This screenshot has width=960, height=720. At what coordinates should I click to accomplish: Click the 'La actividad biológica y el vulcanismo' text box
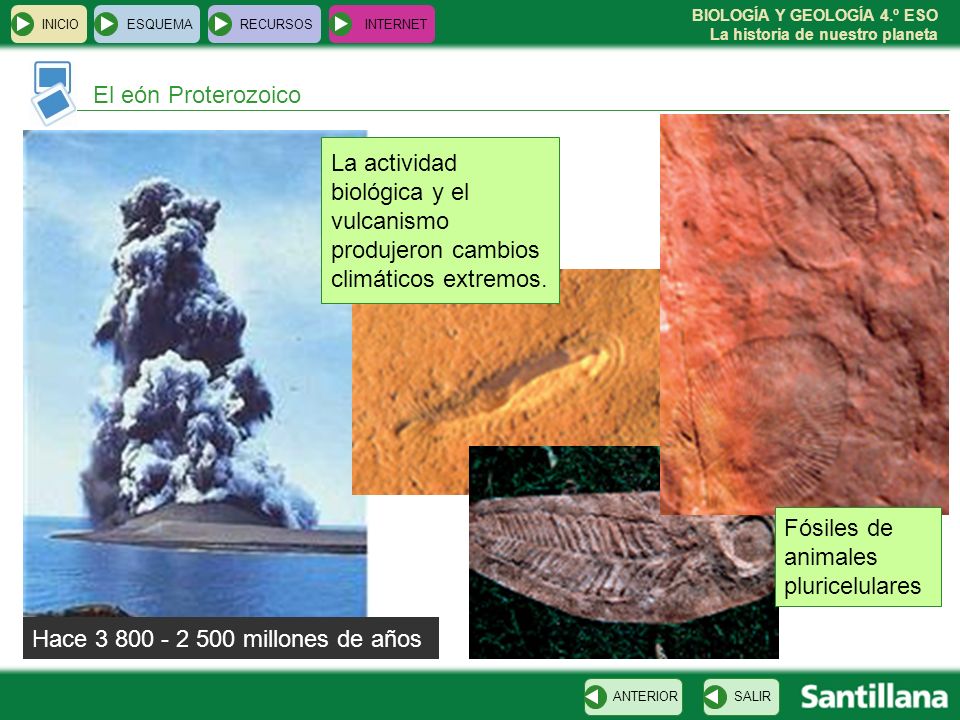[x=440, y=220]
